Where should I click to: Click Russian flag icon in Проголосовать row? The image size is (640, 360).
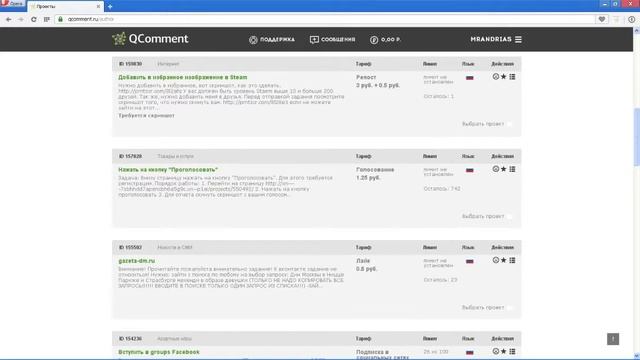[x=470, y=170]
